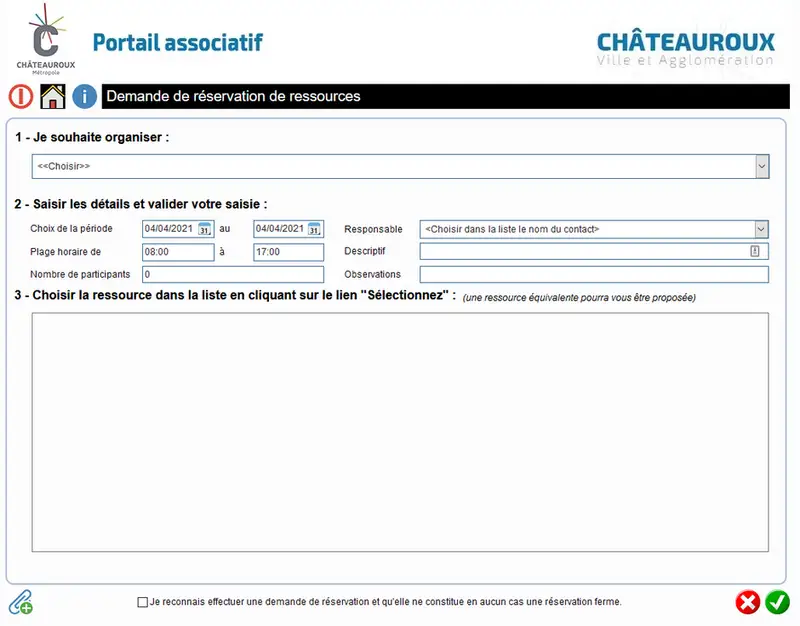
Task: Tick the reservation acknowledgement checkbox
Action: (143, 603)
